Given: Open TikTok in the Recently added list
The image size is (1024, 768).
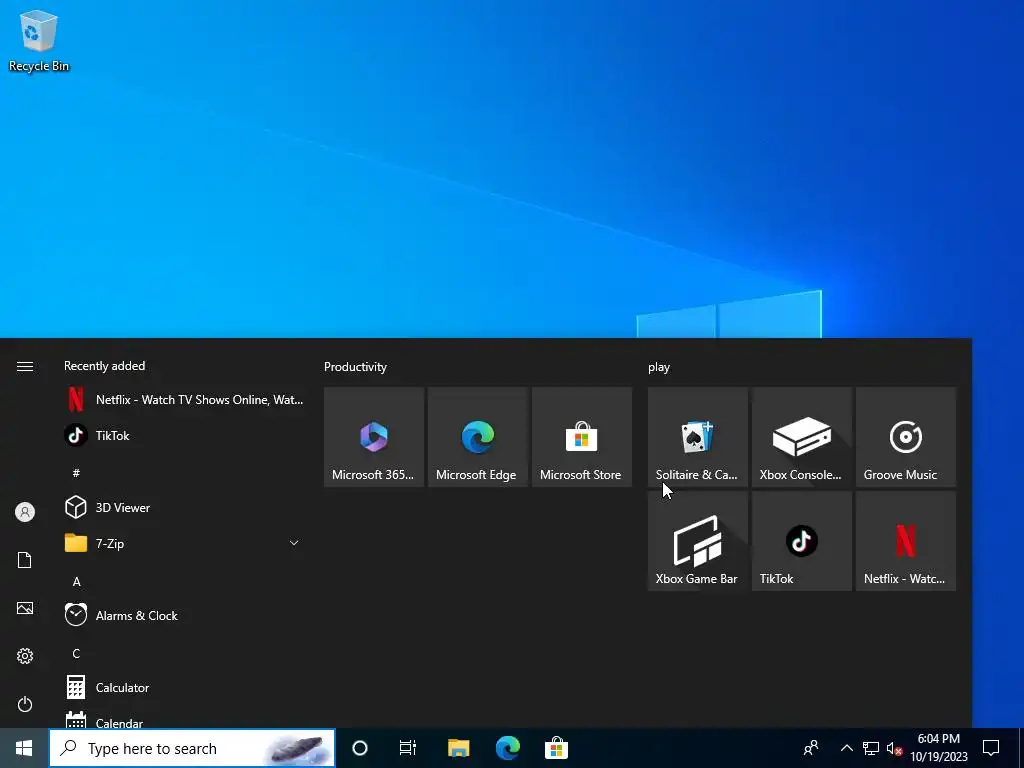Looking at the screenshot, I should pos(185,436).
